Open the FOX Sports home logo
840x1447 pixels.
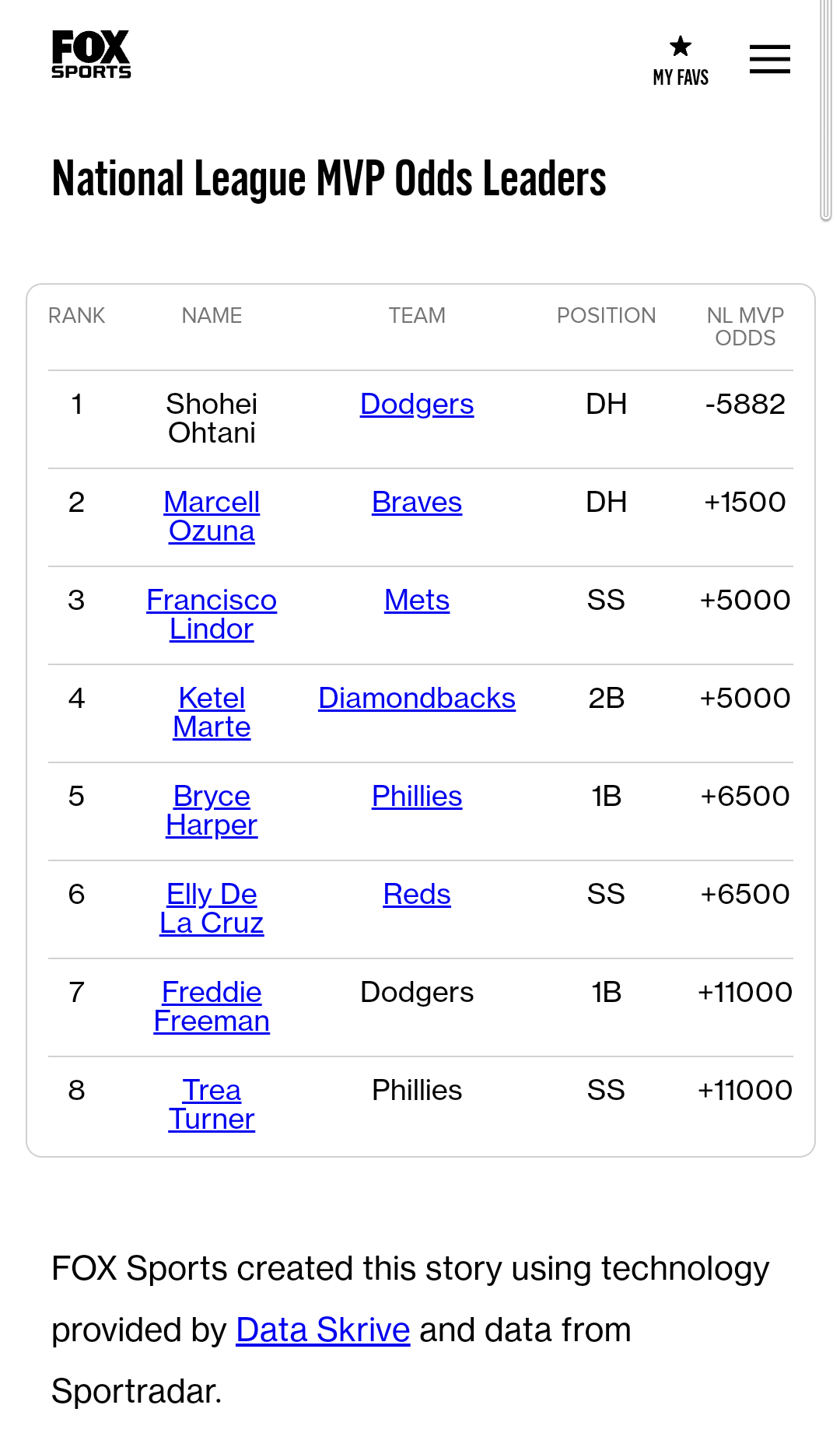[x=91, y=54]
